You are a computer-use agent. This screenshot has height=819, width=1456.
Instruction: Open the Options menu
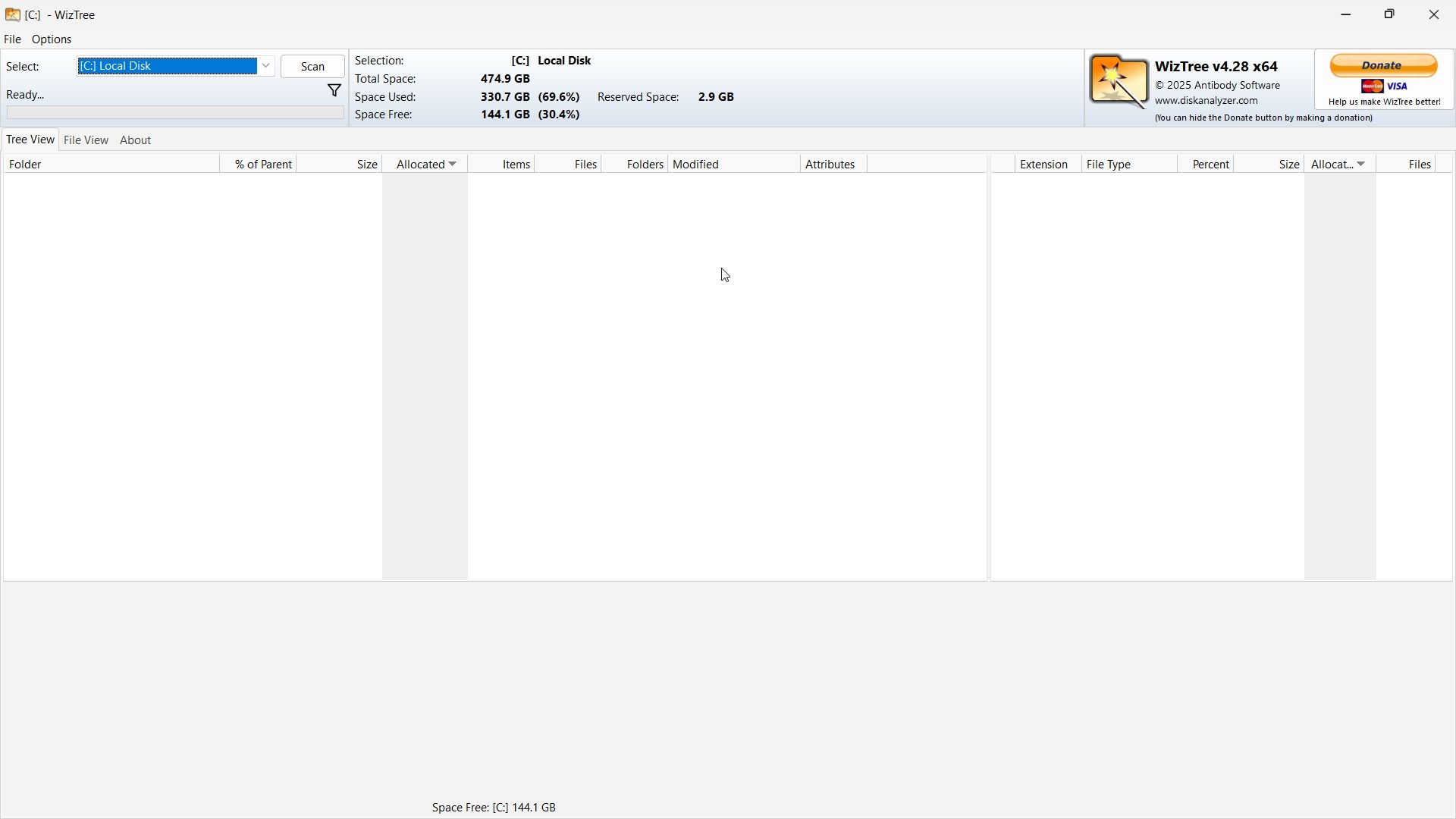pyautogui.click(x=52, y=39)
